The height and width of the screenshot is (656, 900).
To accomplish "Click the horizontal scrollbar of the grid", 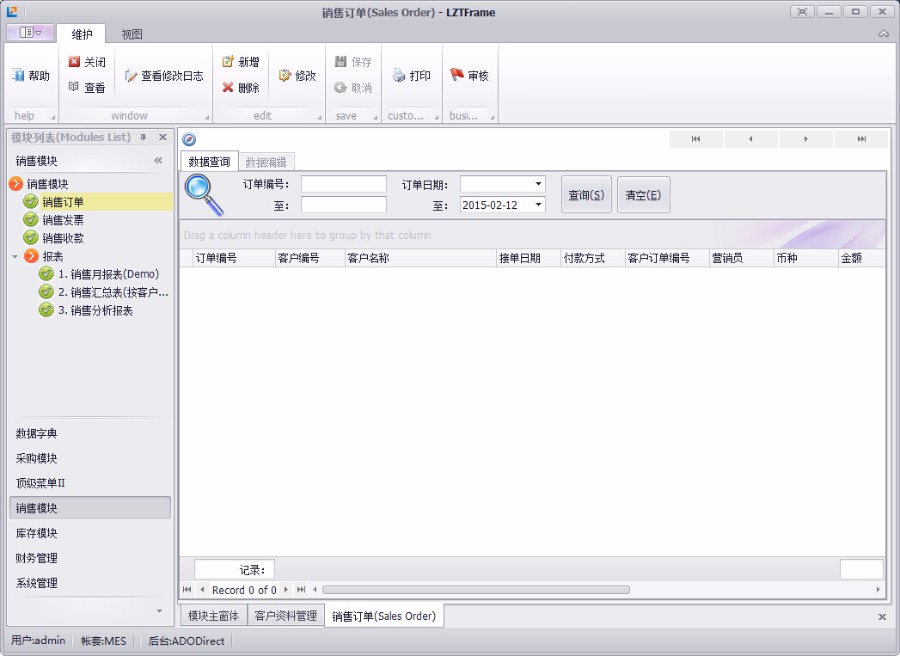I will coord(476,589).
